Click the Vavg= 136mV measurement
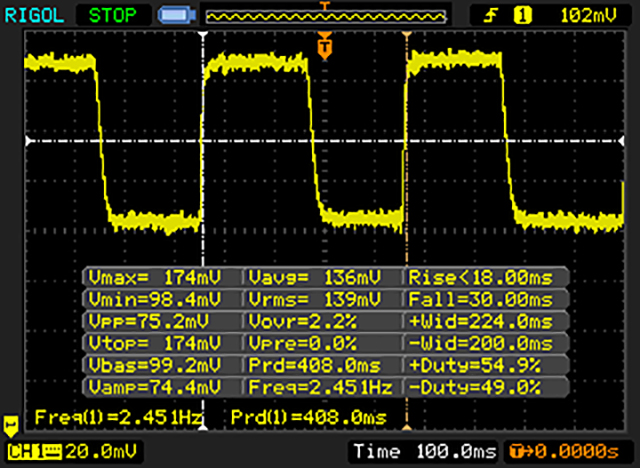This screenshot has height=468, width=640. [x=315, y=278]
